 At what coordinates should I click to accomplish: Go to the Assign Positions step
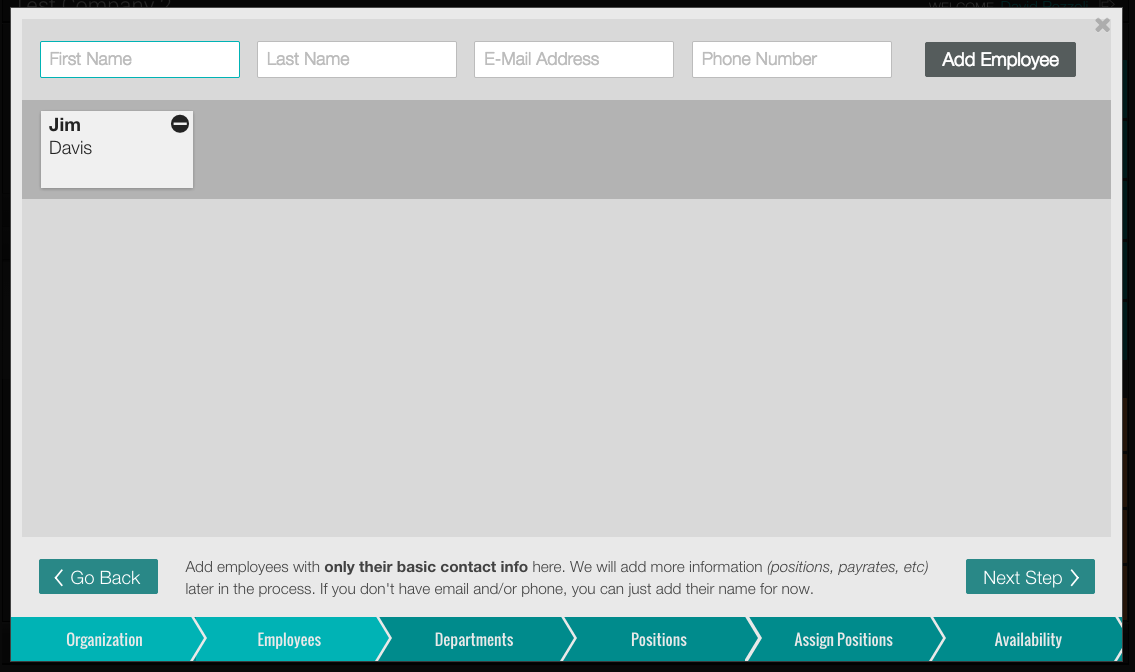(843, 639)
